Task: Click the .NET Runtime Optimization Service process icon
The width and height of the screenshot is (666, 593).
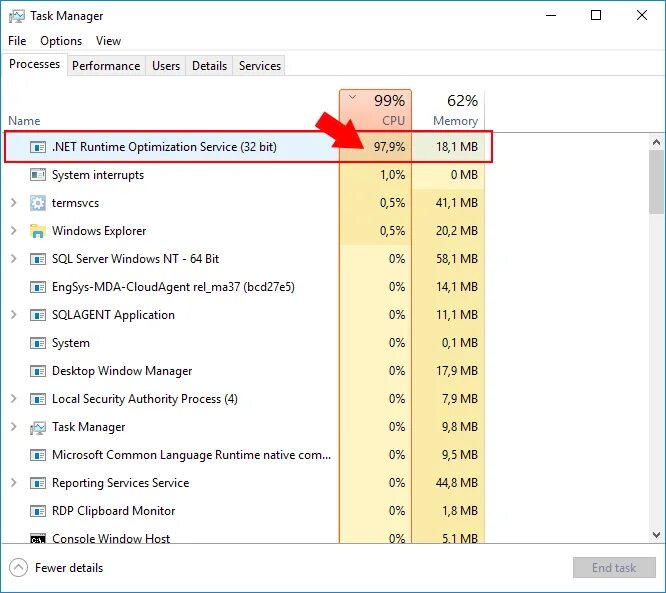Action: coord(38,147)
